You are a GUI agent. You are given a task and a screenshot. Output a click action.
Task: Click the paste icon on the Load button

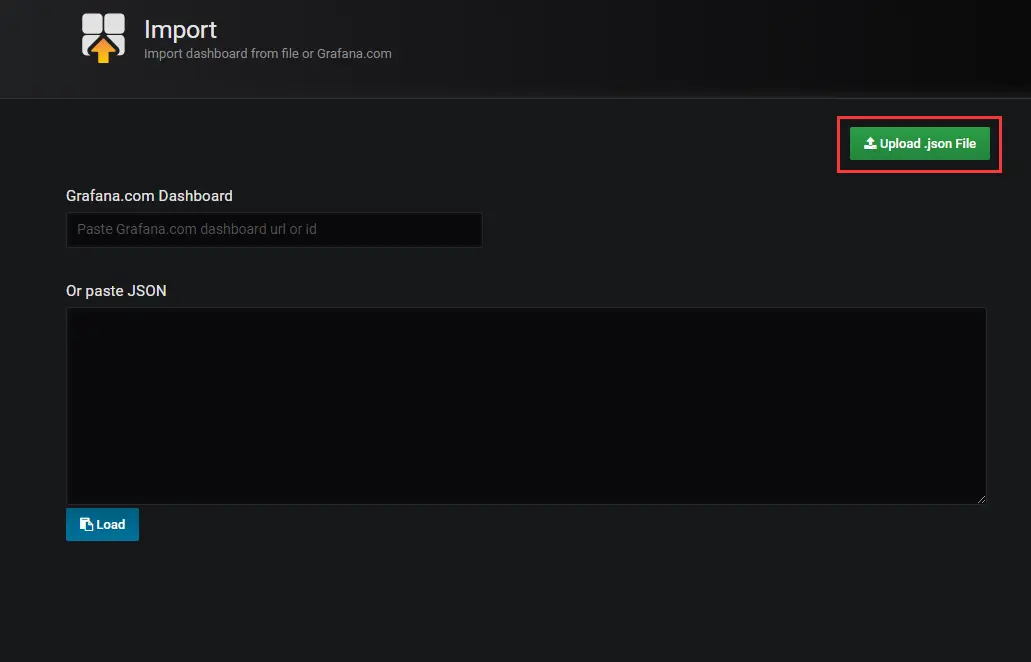coord(86,524)
